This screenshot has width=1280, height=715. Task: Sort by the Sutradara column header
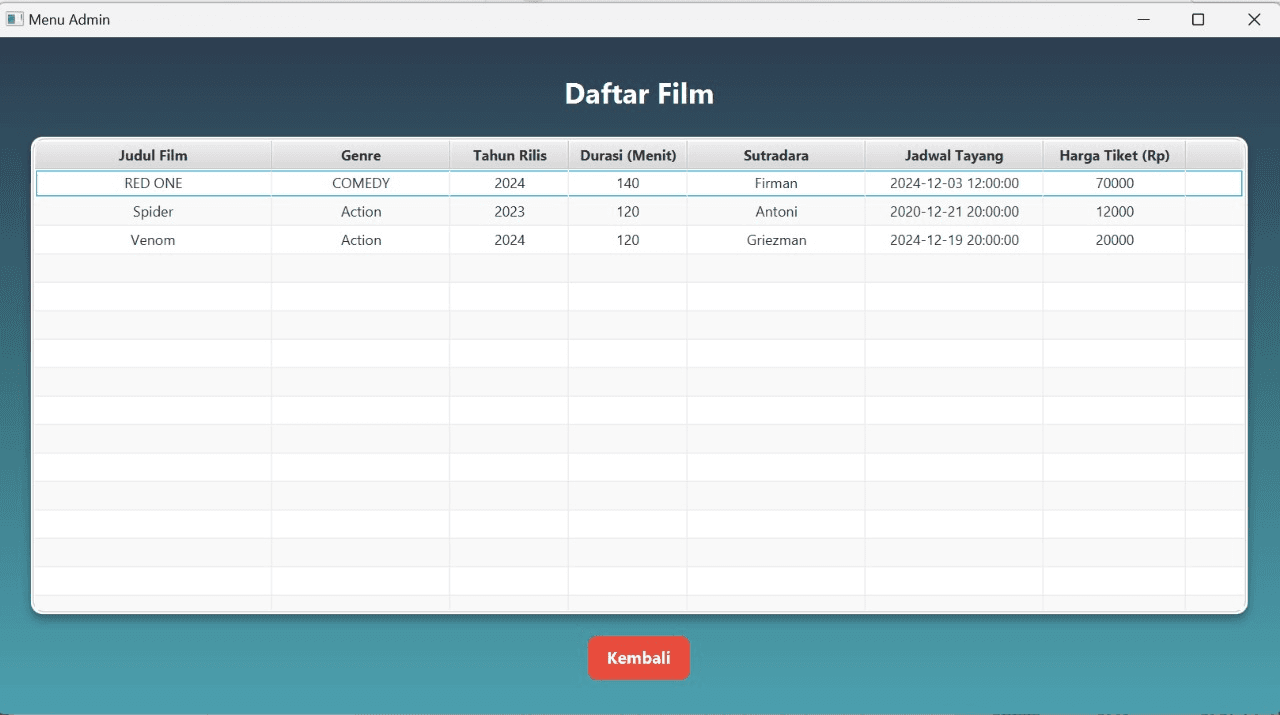[x=776, y=155]
